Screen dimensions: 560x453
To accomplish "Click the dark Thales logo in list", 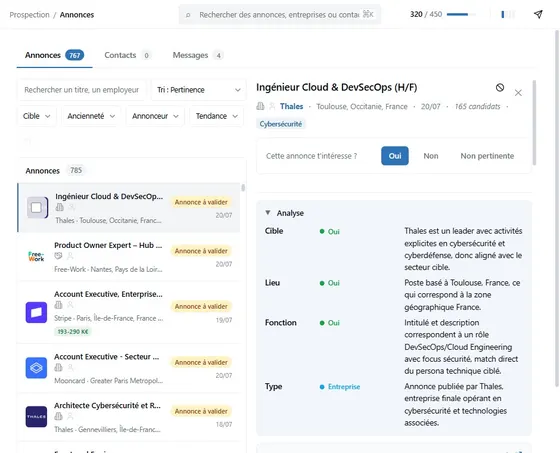I will (x=36, y=417).
